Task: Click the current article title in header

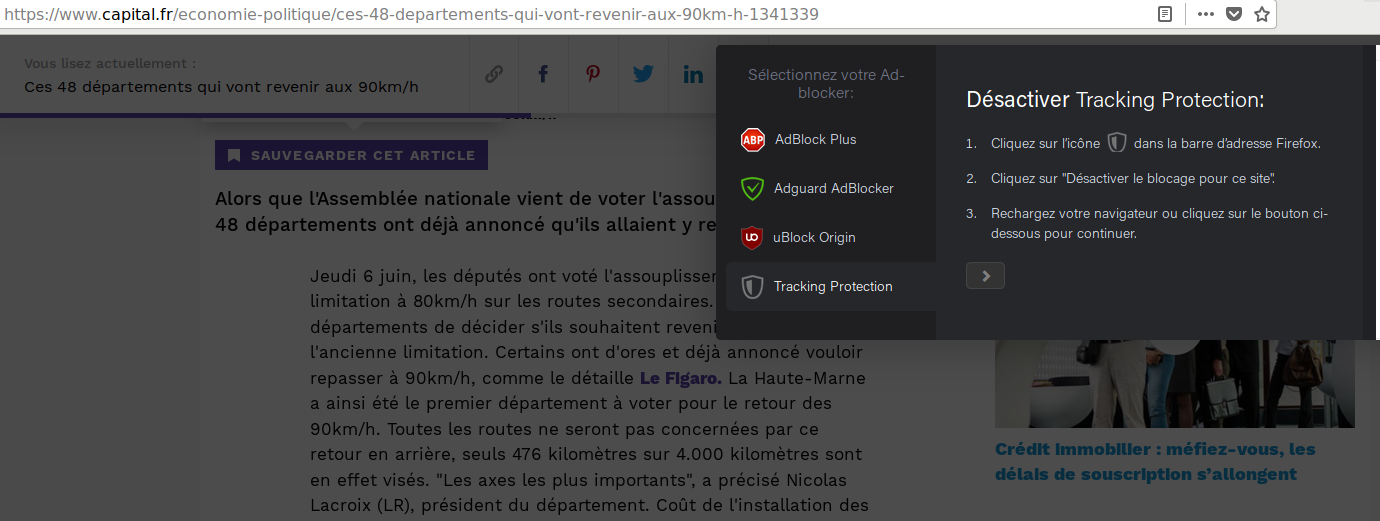Action: point(221,87)
